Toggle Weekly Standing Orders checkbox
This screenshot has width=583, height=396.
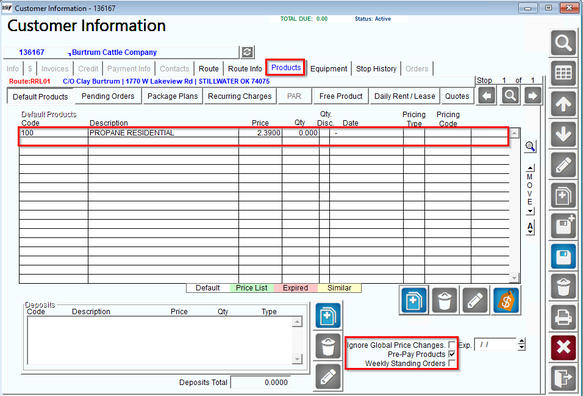click(x=451, y=363)
